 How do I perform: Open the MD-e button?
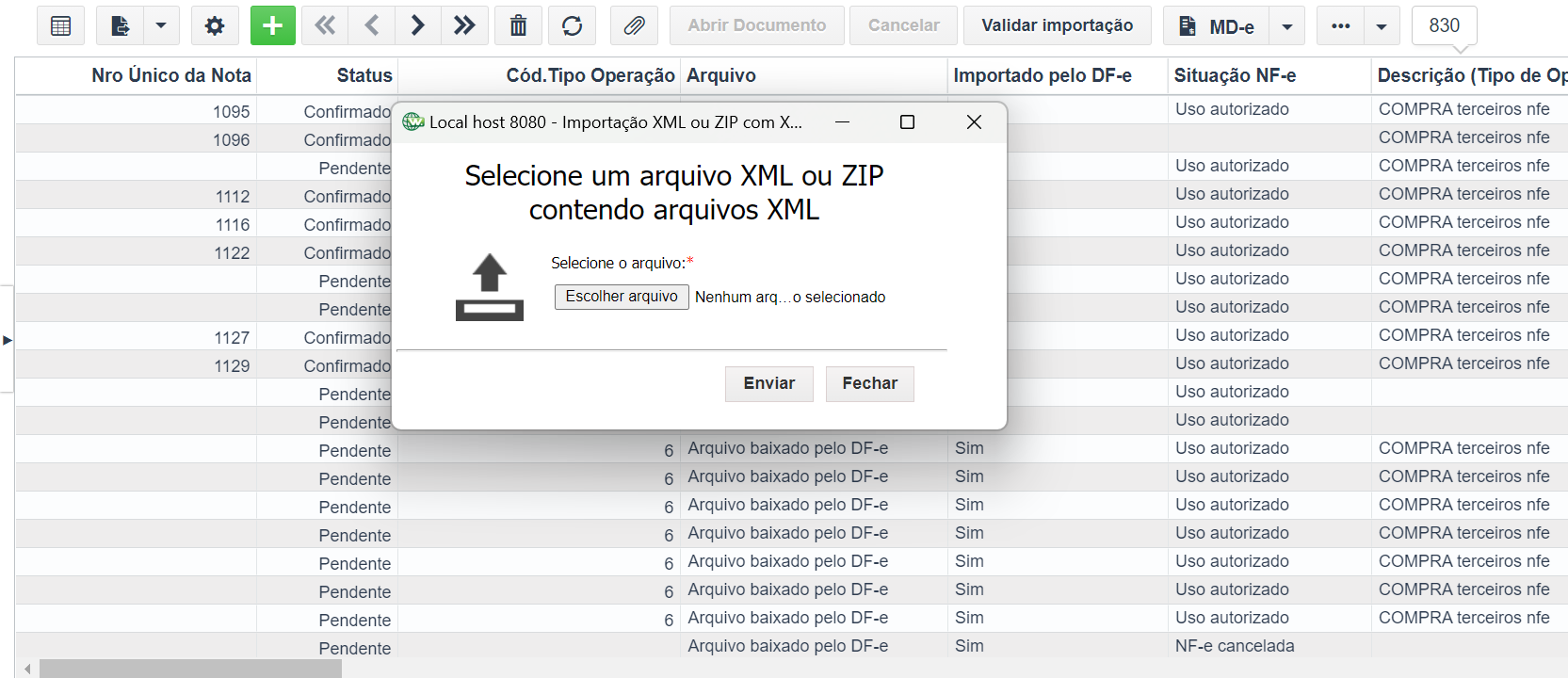[x=1217, y=26]
